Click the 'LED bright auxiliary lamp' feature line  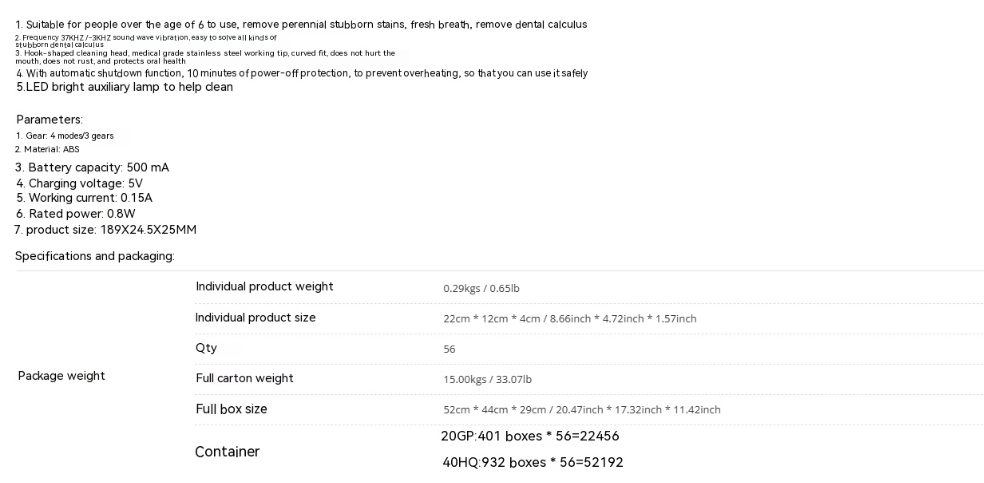(x=124, y=87)
